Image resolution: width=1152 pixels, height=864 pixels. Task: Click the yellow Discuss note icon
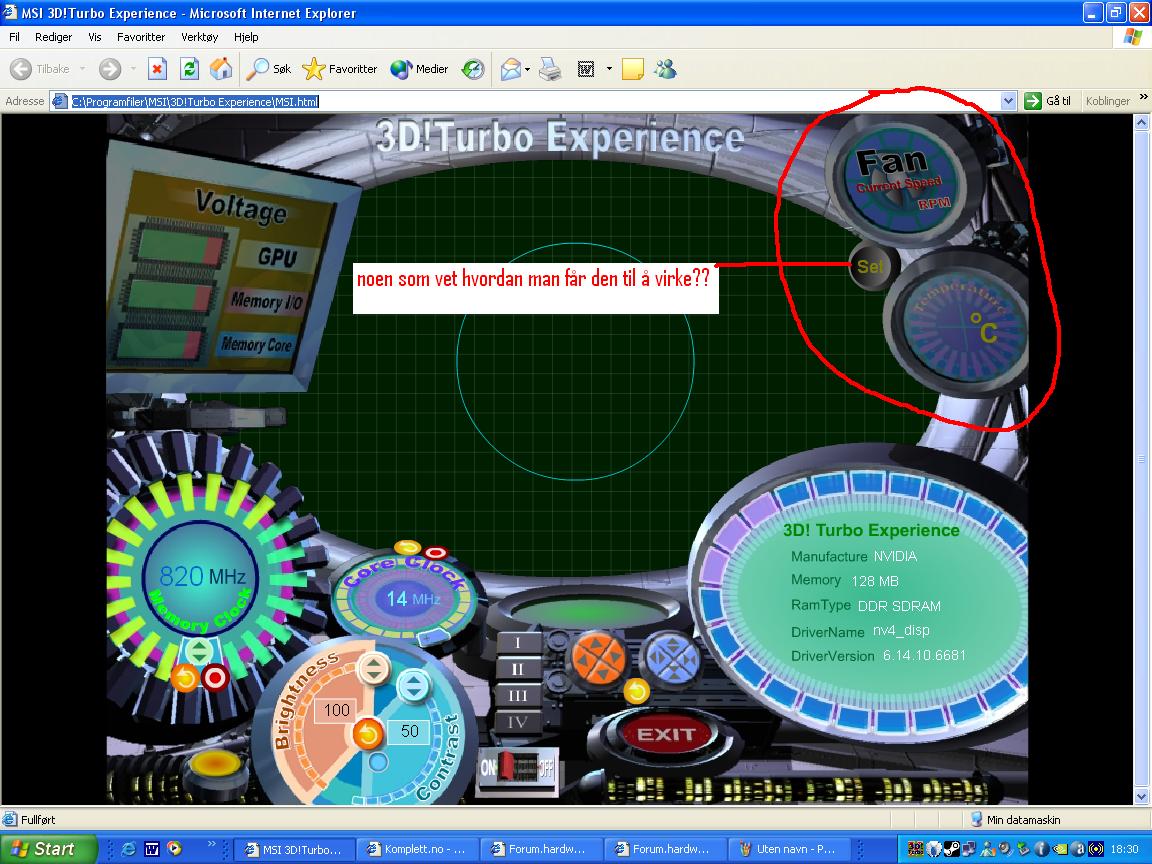[x=633, y=69]
